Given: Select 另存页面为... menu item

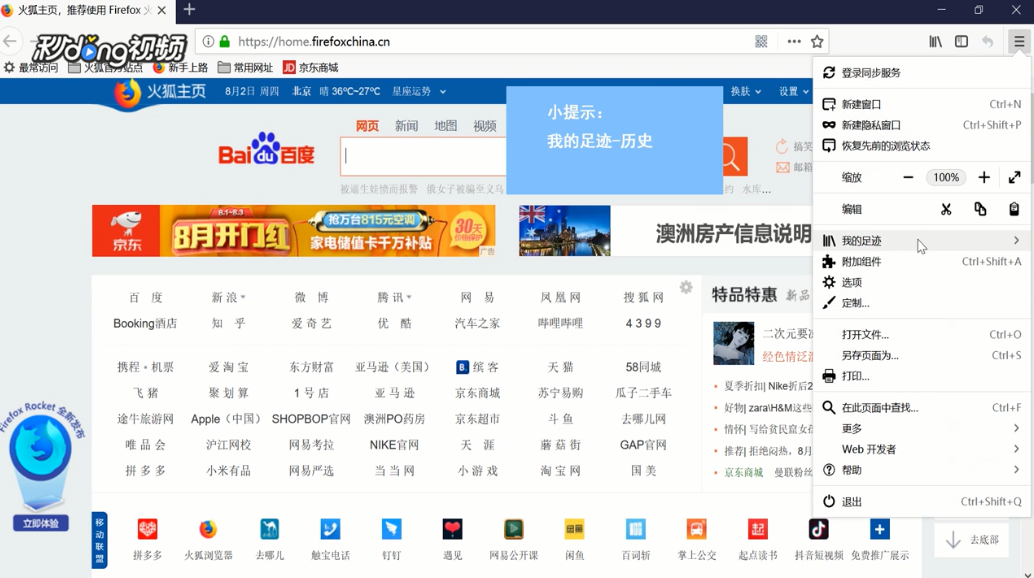Looking at the screenshot, I should [923, 355].
